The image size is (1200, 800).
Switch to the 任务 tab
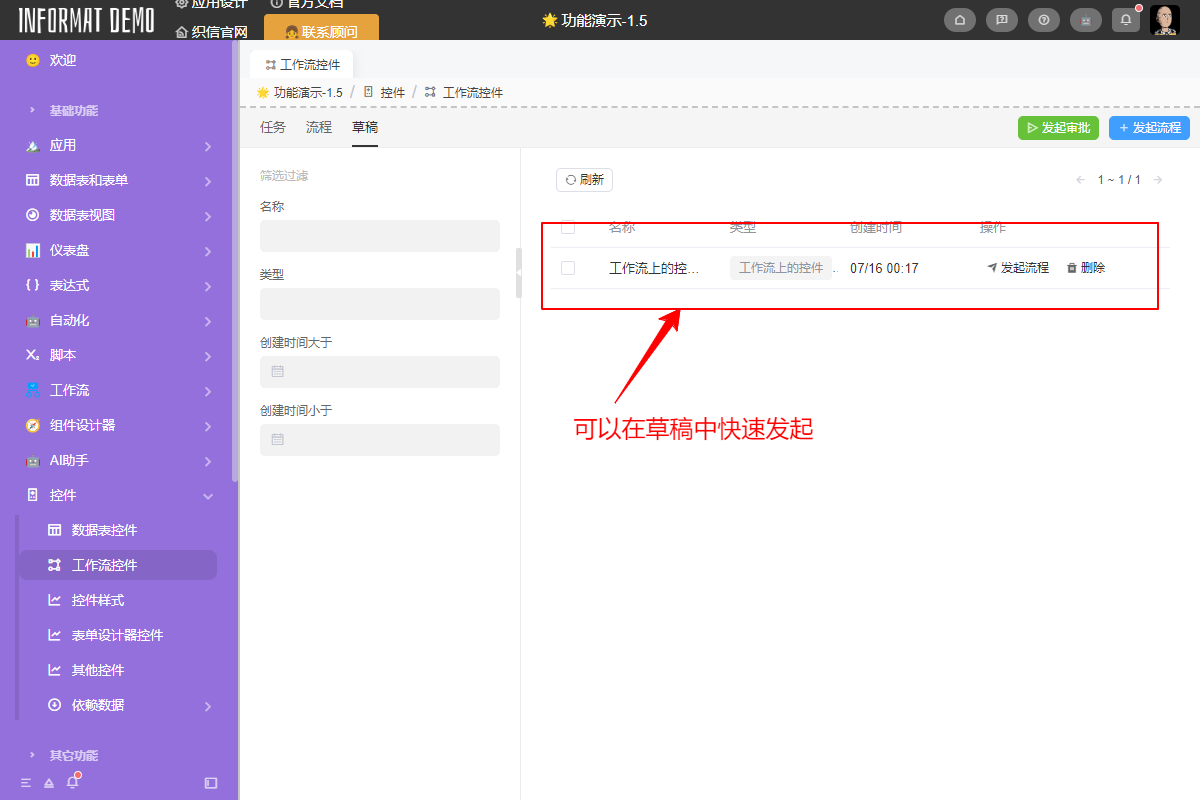271,127
